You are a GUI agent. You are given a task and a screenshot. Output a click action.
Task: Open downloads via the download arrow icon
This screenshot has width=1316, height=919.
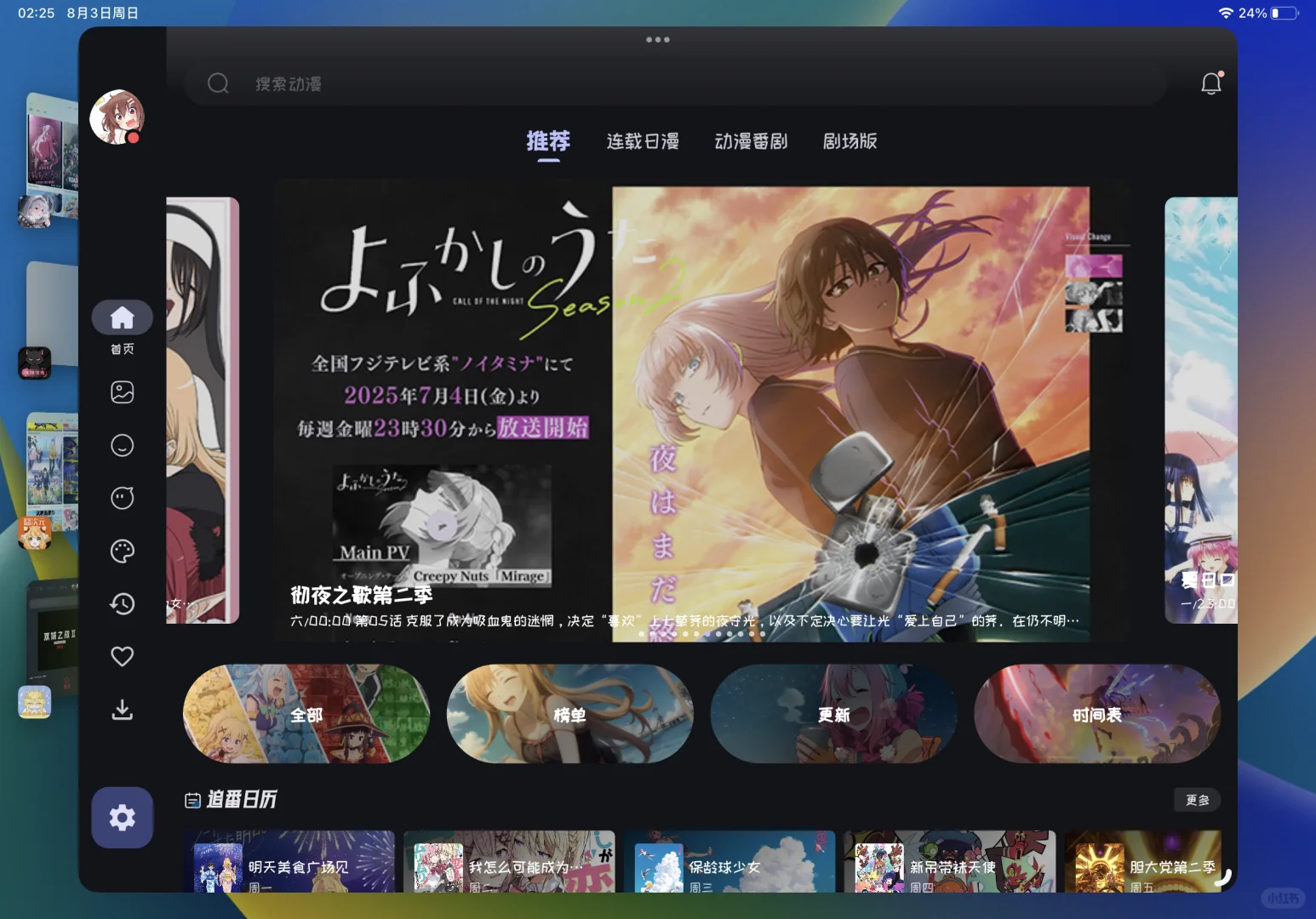(122, 710)
